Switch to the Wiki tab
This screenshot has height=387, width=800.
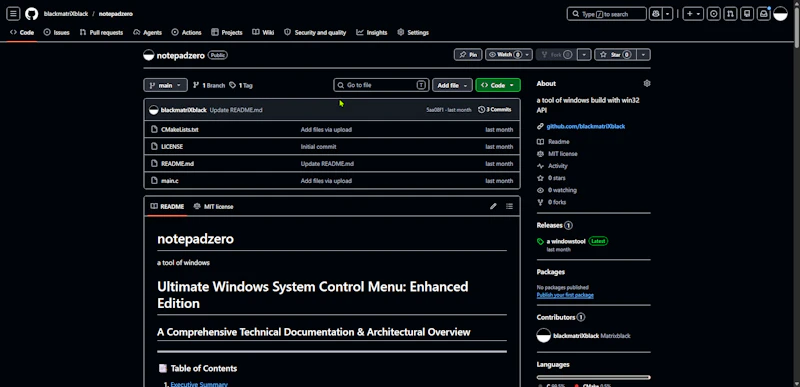[263, 32]
